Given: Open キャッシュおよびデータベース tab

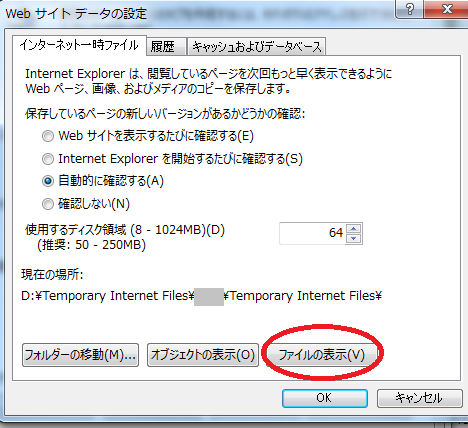Looking at the screenshot, I should tap(257, 47).
